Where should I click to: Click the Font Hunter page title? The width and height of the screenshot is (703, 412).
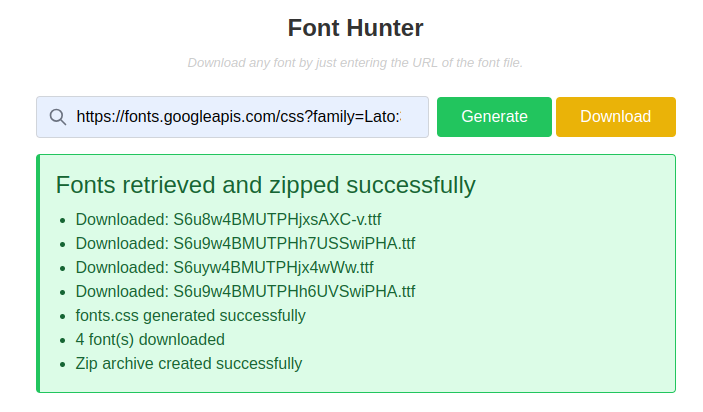click(x=355, y=28)
